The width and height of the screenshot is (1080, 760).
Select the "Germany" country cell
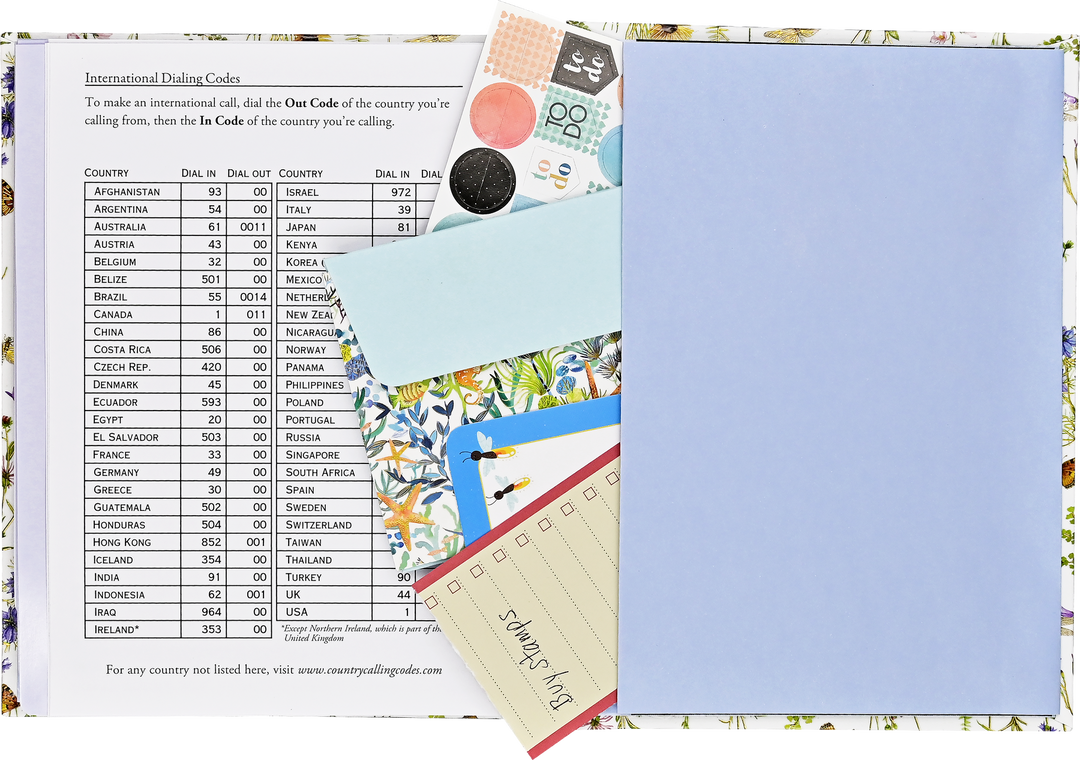coord(133,472)
